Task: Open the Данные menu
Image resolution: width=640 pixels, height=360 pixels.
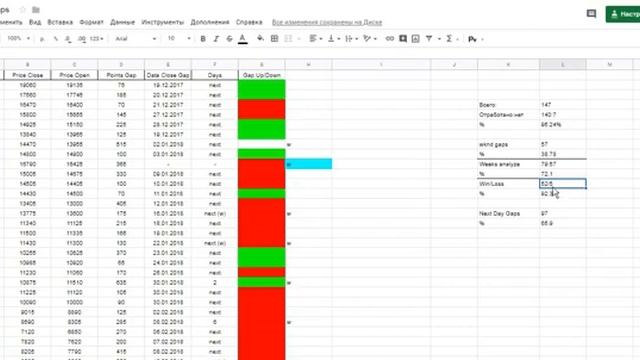Action: pyautogui.click(x=122, y=22)
